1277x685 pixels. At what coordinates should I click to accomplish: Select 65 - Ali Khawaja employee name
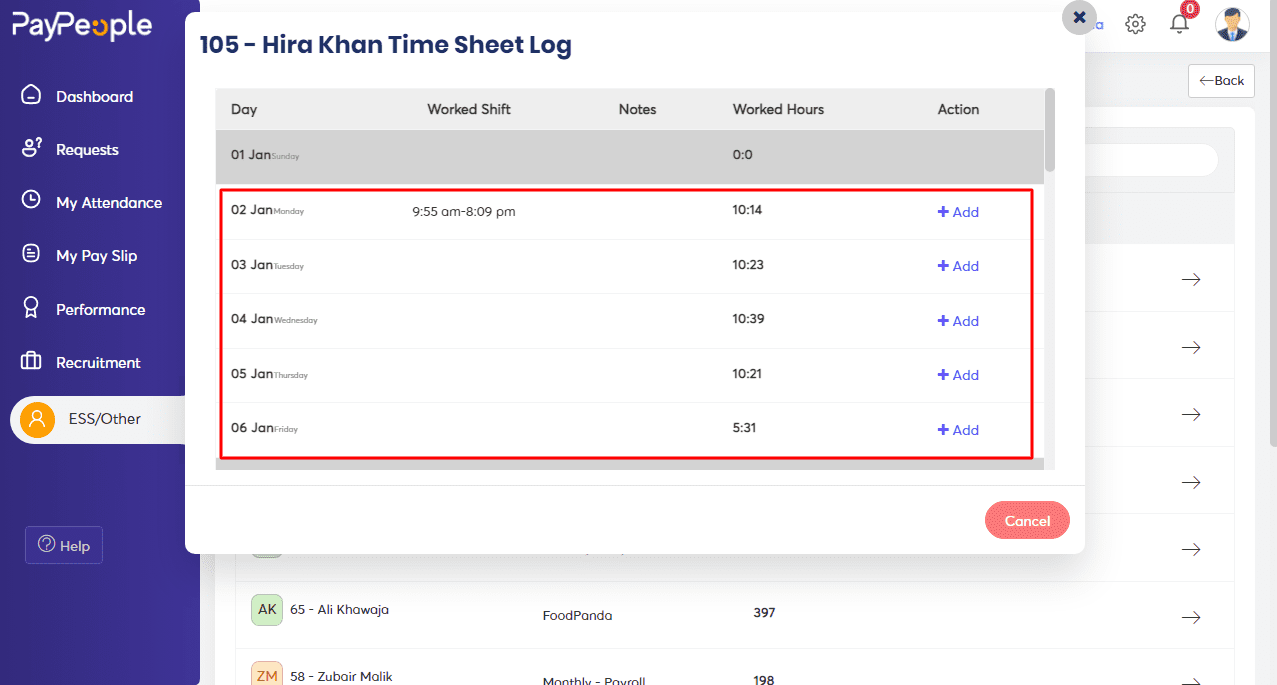point(339,610)
